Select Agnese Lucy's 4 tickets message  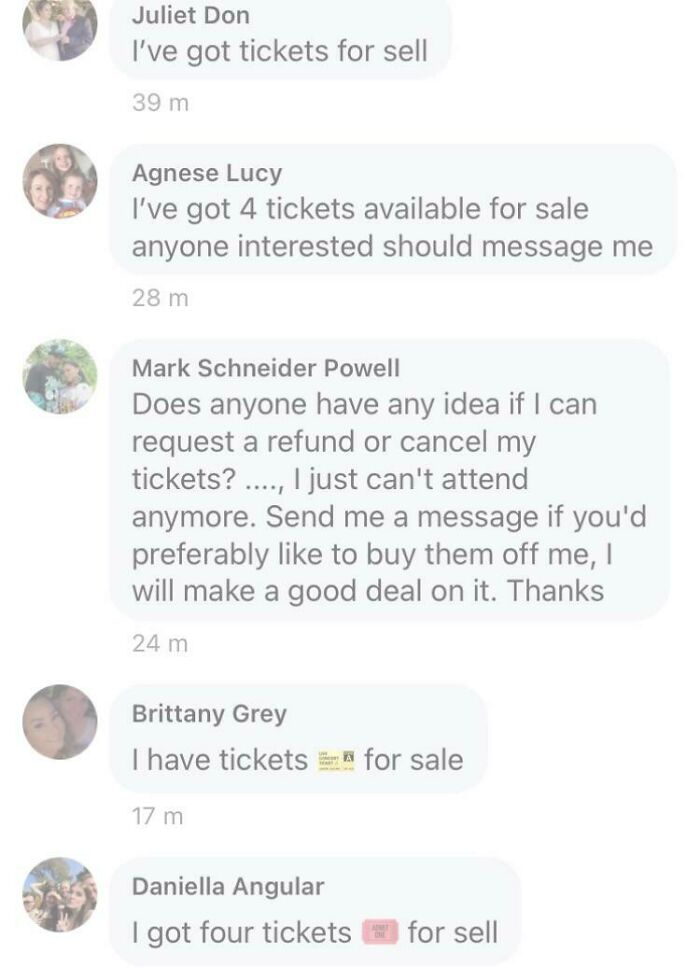pyautogui.click(x=391, y=226)
